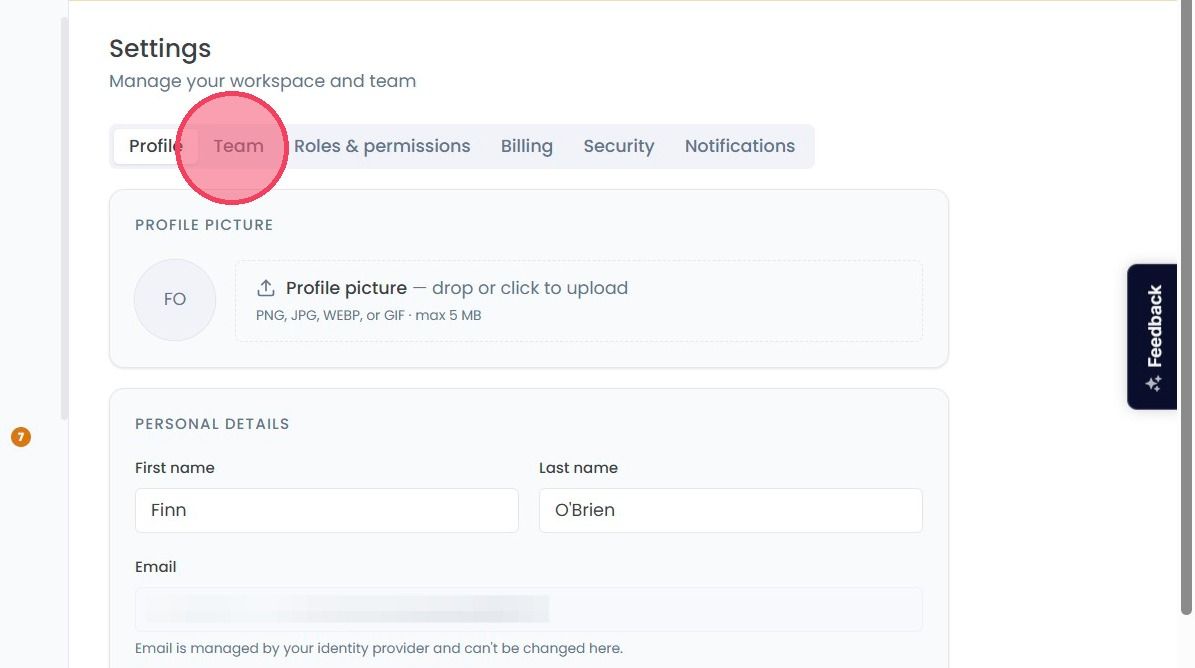Click the page's right vertical scrollbar
This screenshot has height=668, width=1195.
[x=1186, y=307]
